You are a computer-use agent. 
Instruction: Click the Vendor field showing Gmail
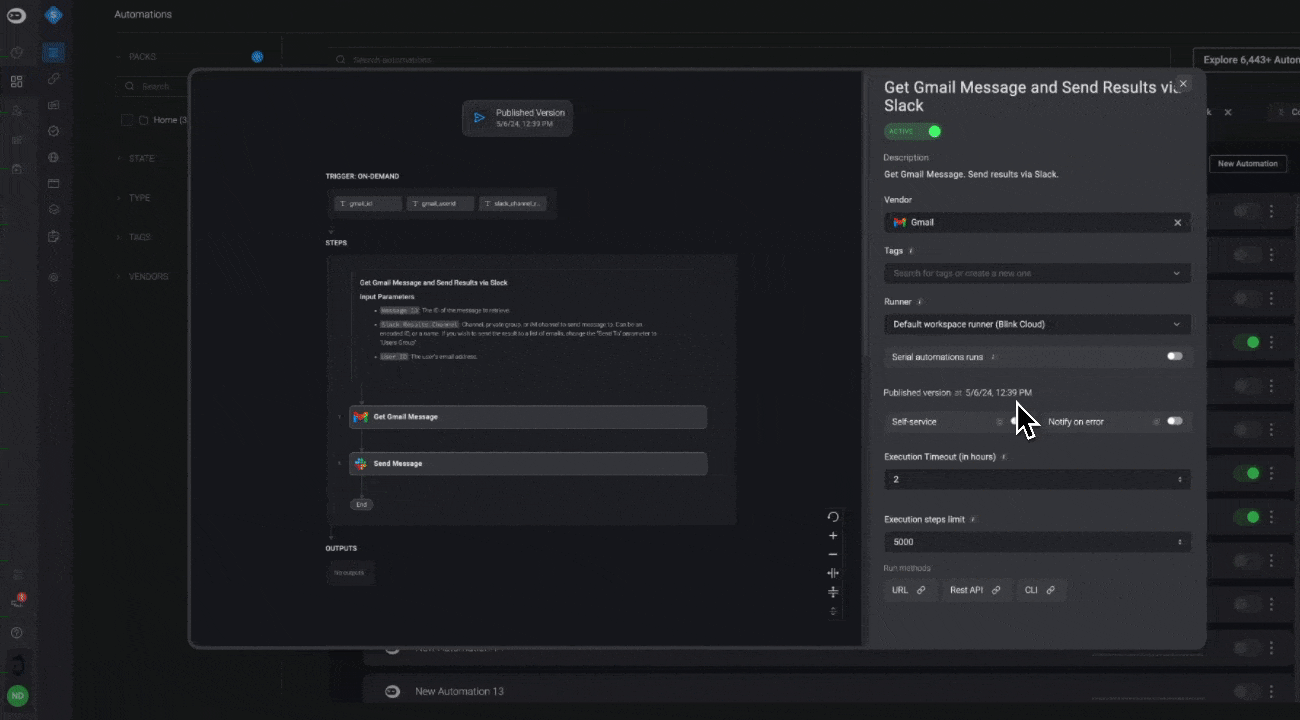pyautogui.click(x=1037, y=222)
